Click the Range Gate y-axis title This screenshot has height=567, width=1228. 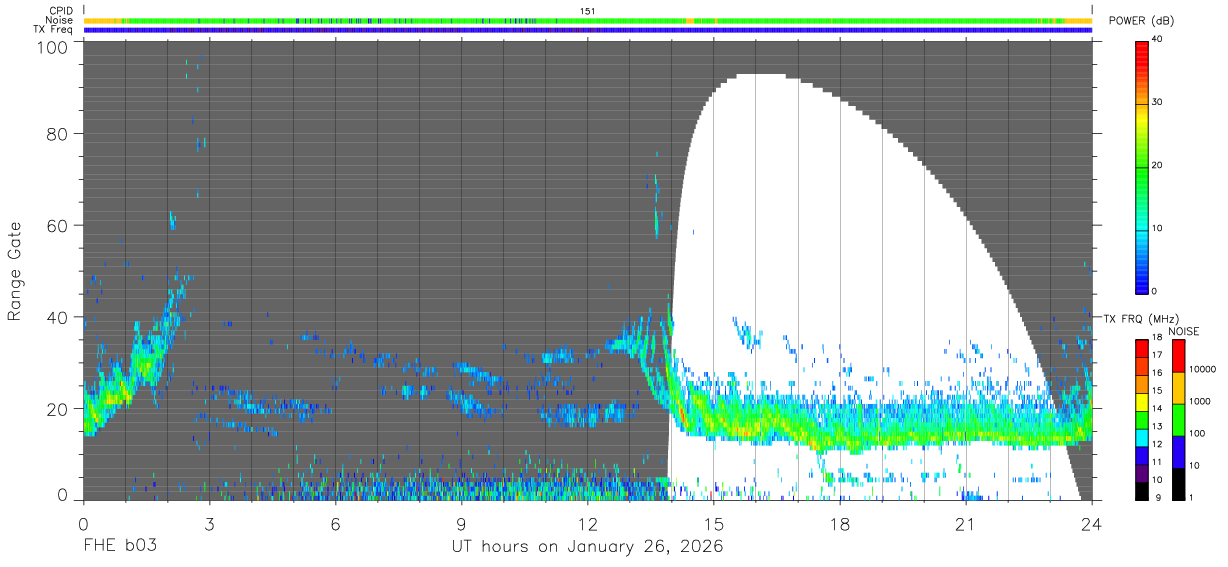[x=15, y=271]
